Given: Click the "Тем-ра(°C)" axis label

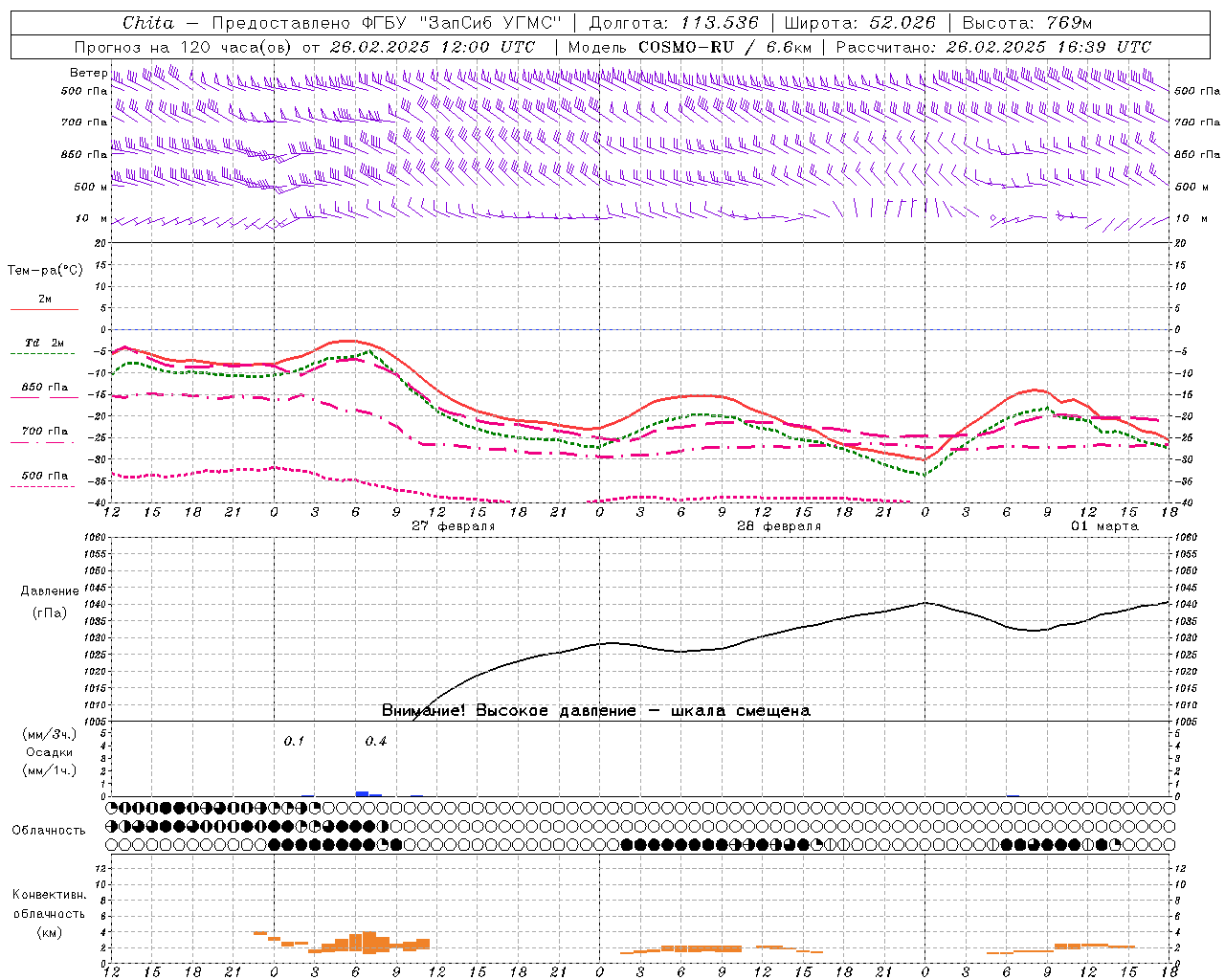Looking at the screenshot, I should click(x=45, y=271).
